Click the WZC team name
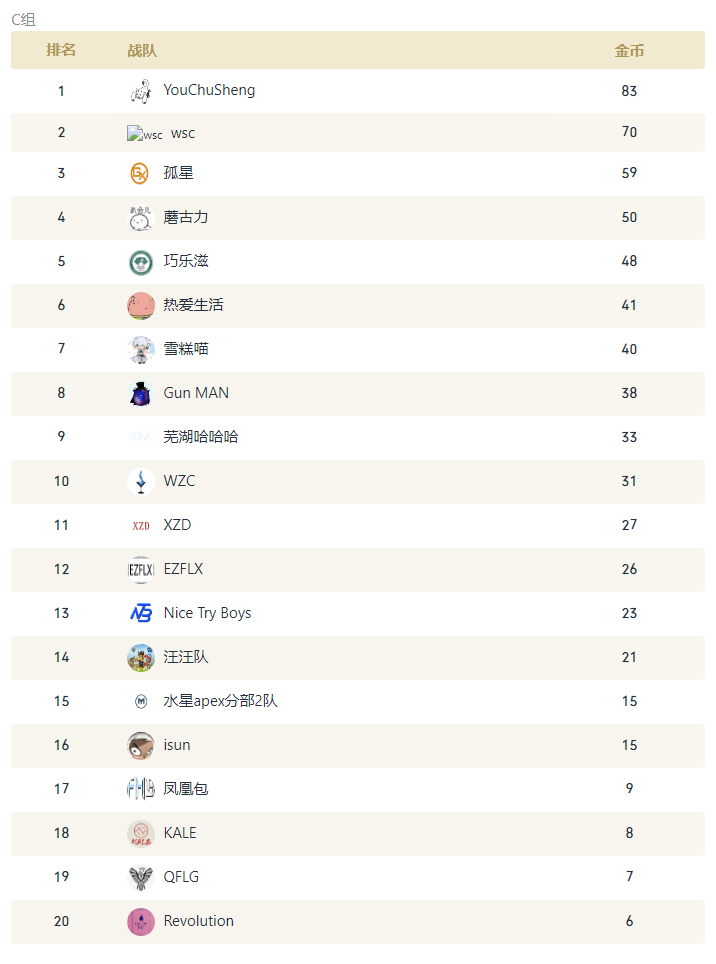Image resolution: width=716 pixels, height=964 pixels. 180,481
